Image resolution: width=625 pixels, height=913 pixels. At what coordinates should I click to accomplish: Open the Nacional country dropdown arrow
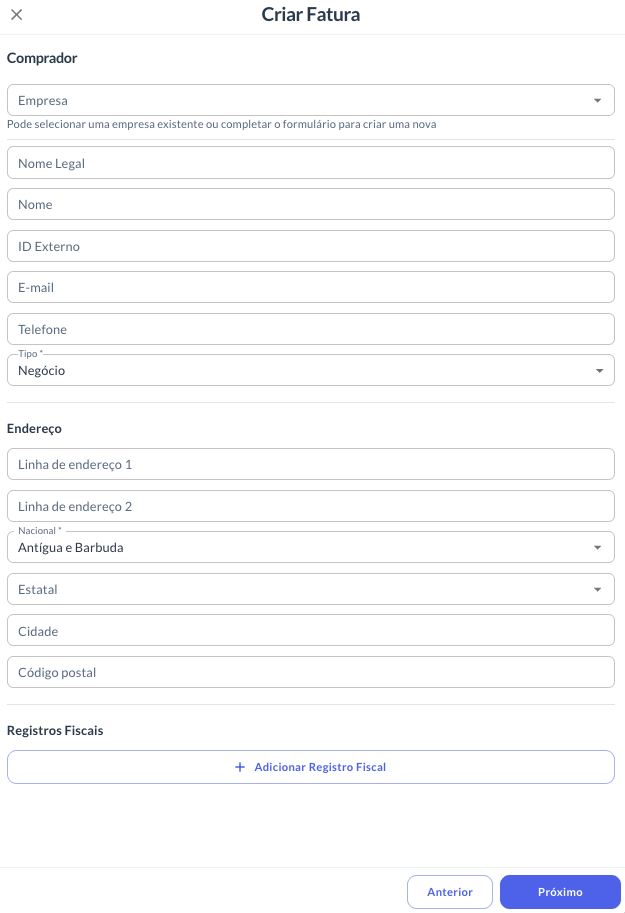pos(598,548)
